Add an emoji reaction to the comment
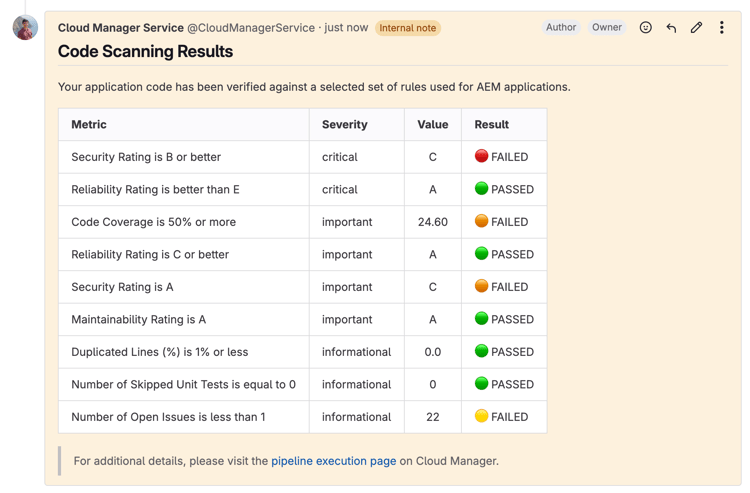 (x=646, y=28)
